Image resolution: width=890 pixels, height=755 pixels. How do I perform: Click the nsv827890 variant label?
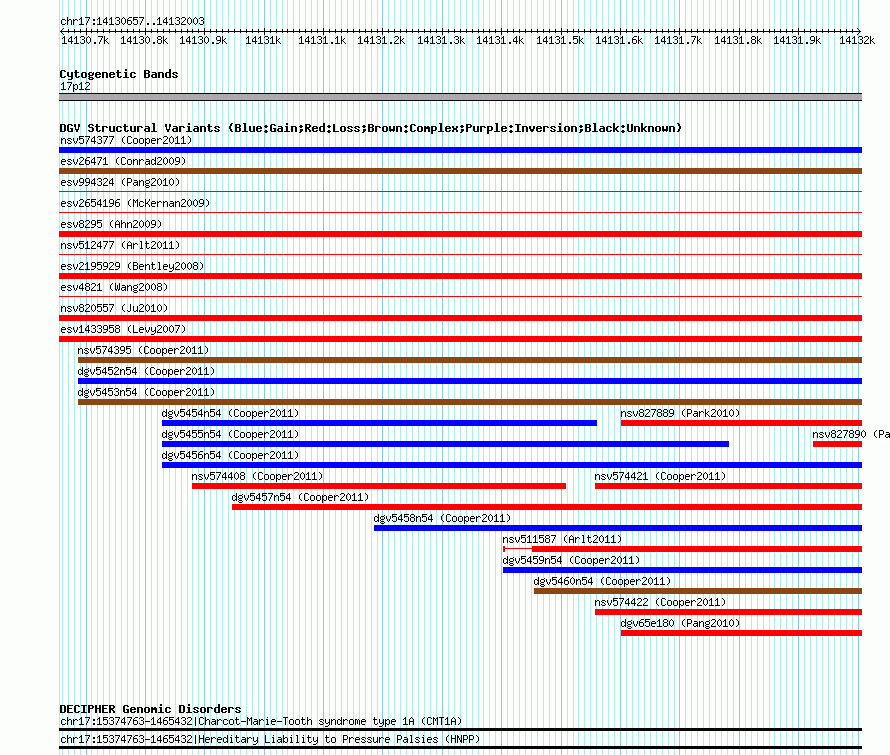point(851,434)
